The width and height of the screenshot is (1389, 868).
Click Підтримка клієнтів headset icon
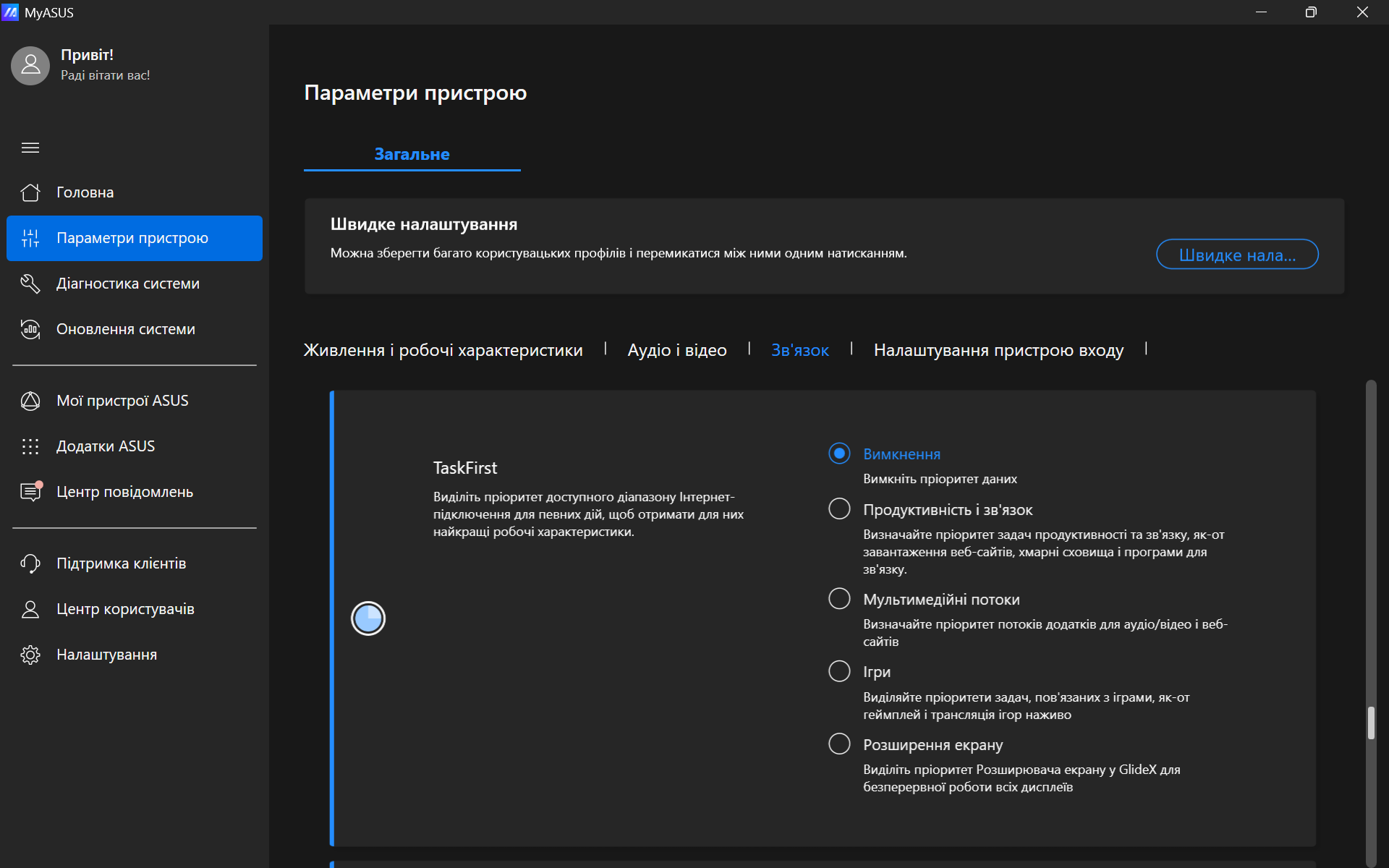30,563
